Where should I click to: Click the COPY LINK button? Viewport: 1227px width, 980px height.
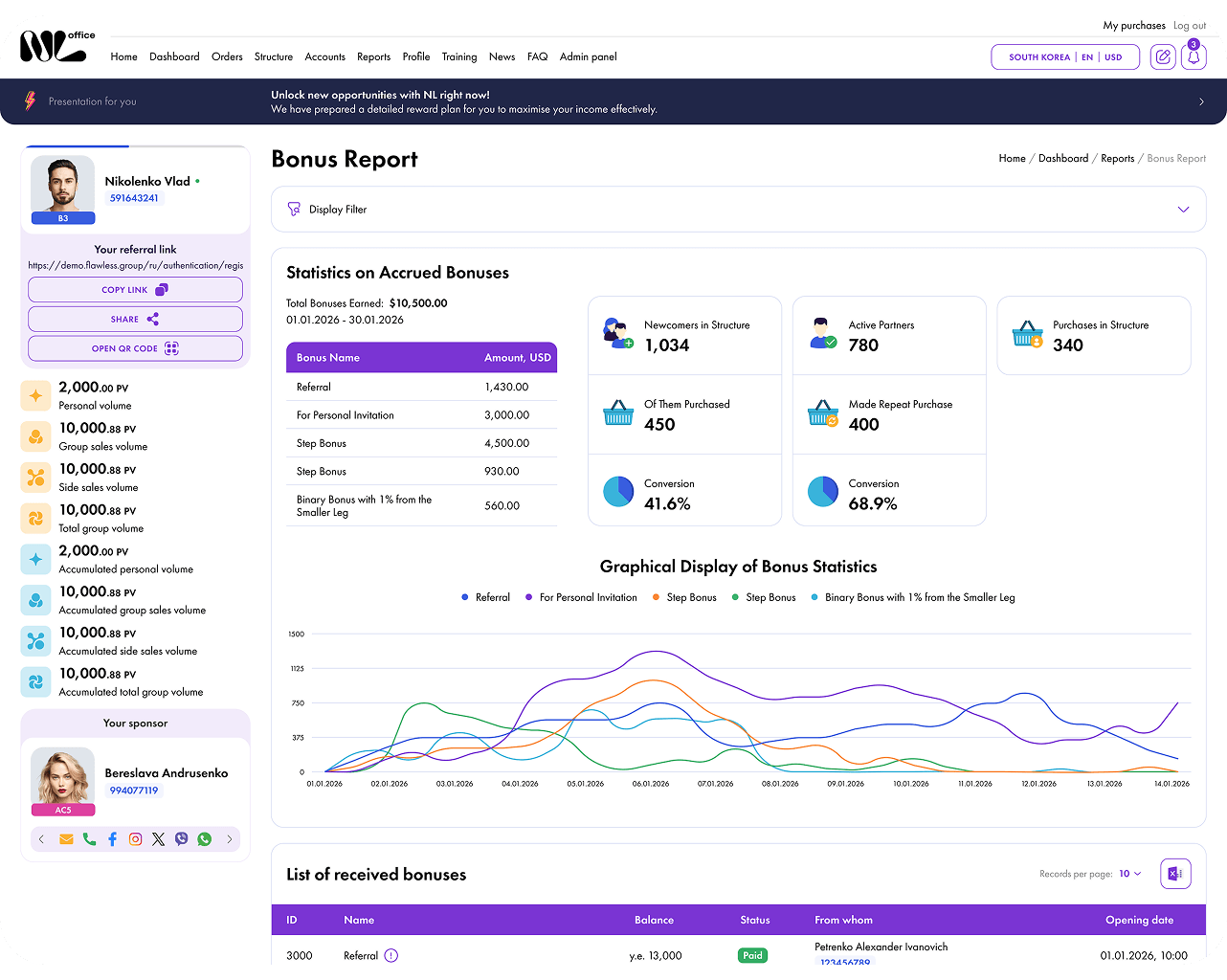(135, 290)
